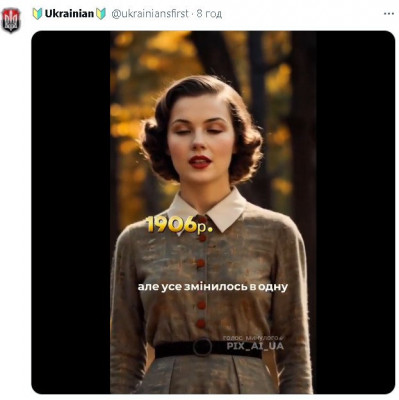The width and height of the screenshot is (399, 400).
Task: Click the white collar on the dress
Action: pos(207,208)
